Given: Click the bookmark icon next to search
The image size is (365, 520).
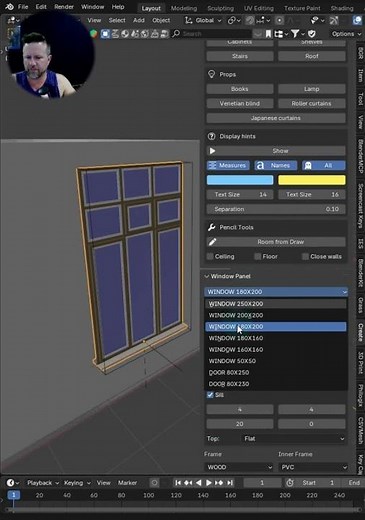Looking at the screenshot, I should tap(268, 34).
